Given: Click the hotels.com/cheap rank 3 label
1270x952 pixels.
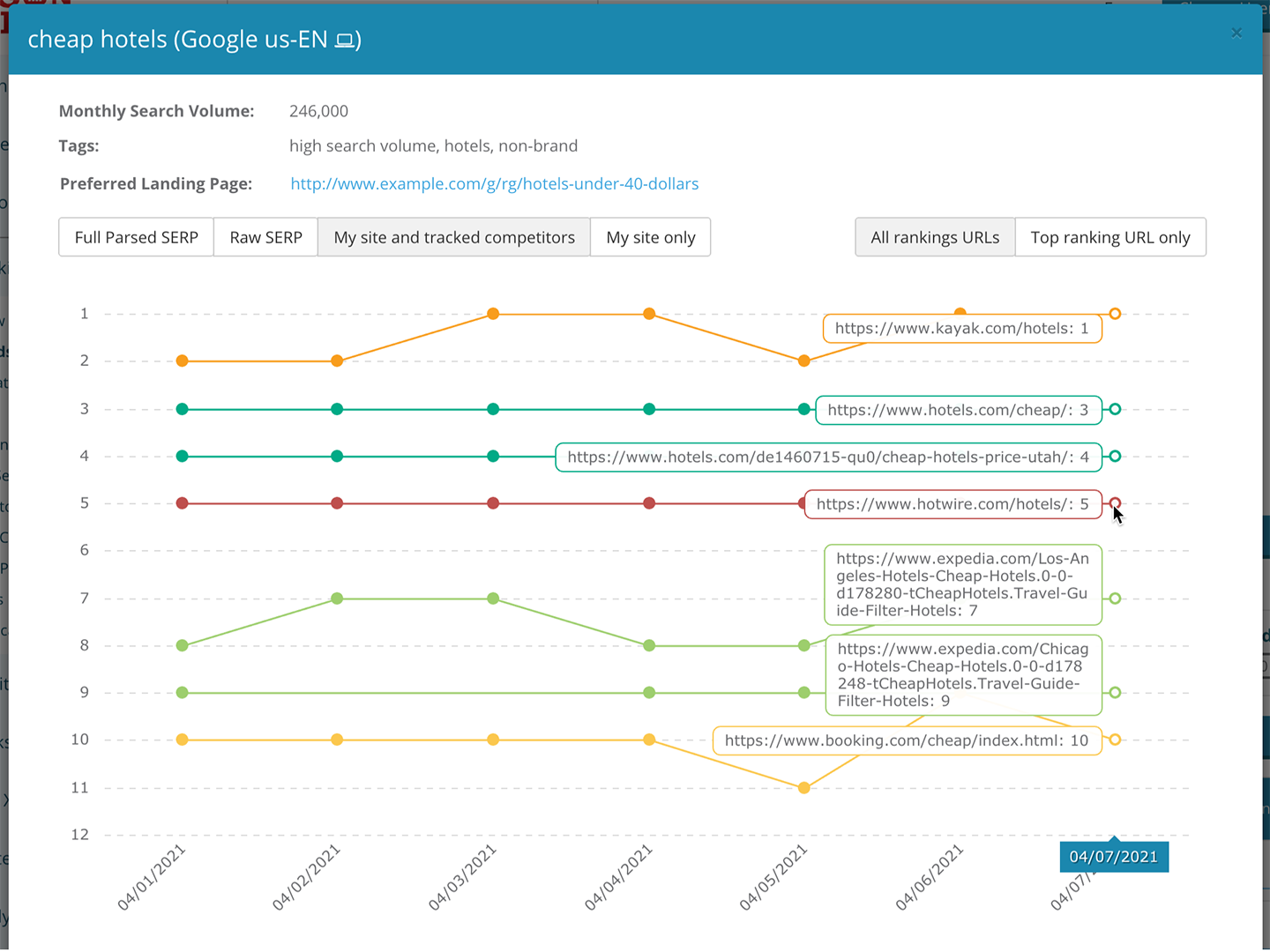Looking at the screenshot, I should pos(958,410).
